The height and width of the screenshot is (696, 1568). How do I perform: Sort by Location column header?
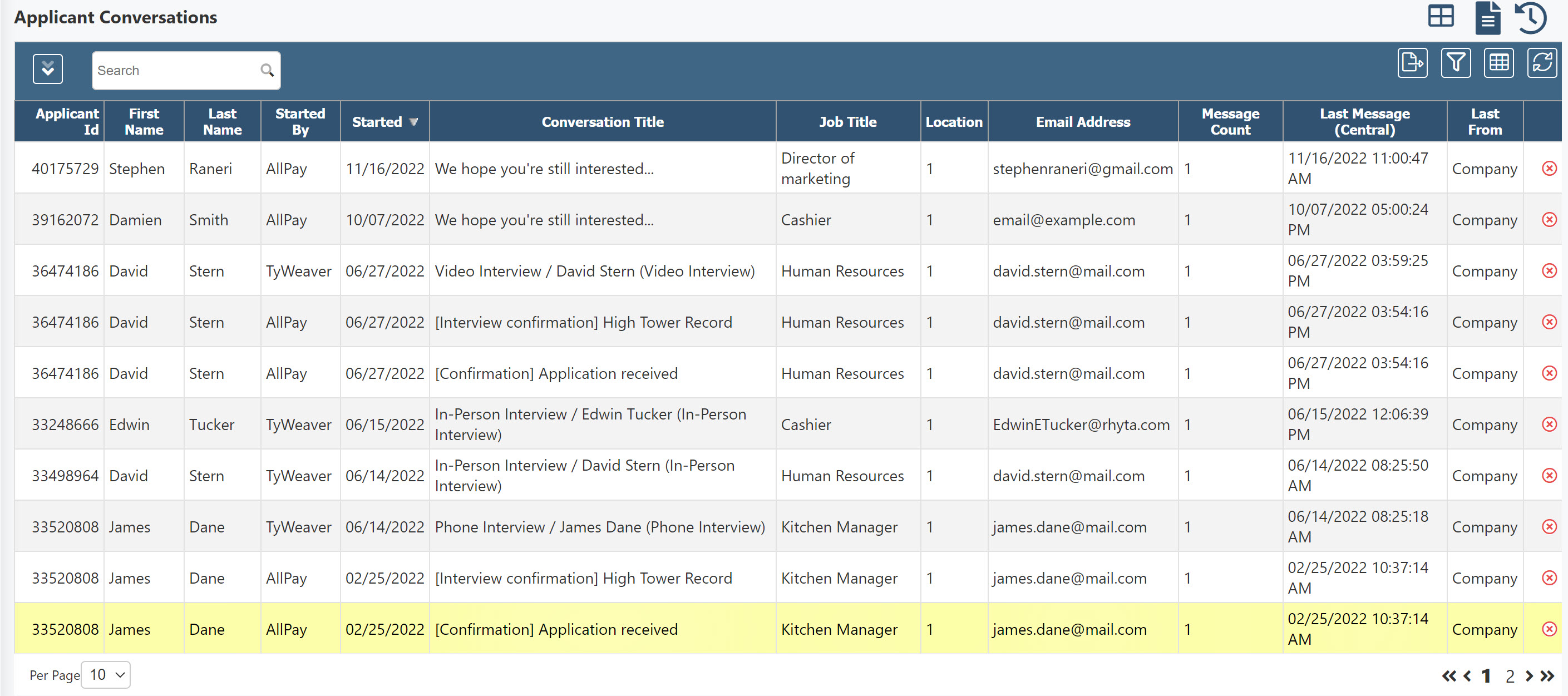coord(954,122)
